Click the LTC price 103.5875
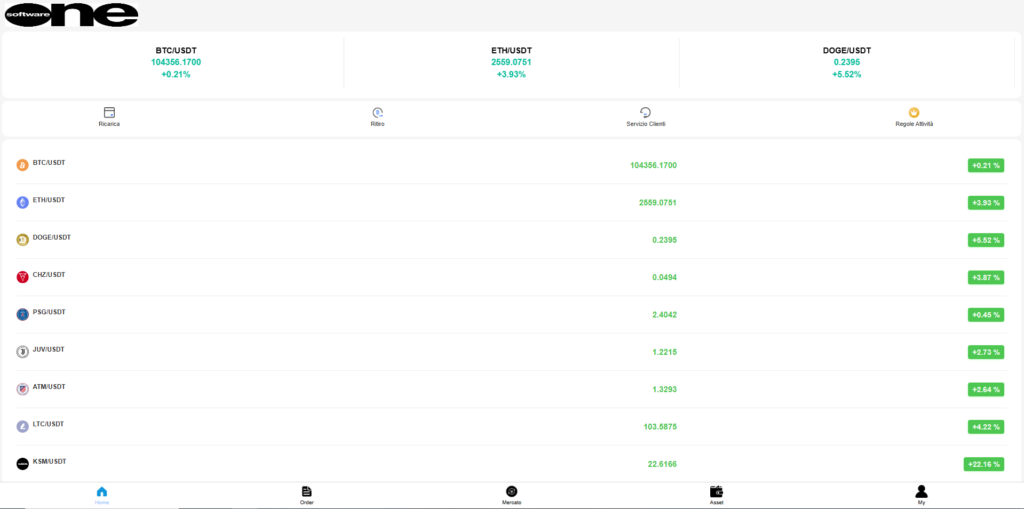 pos(660,426)
